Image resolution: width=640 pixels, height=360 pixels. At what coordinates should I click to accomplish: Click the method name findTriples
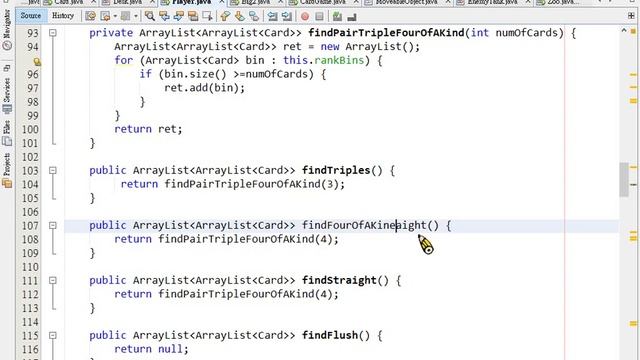[336, 170]
